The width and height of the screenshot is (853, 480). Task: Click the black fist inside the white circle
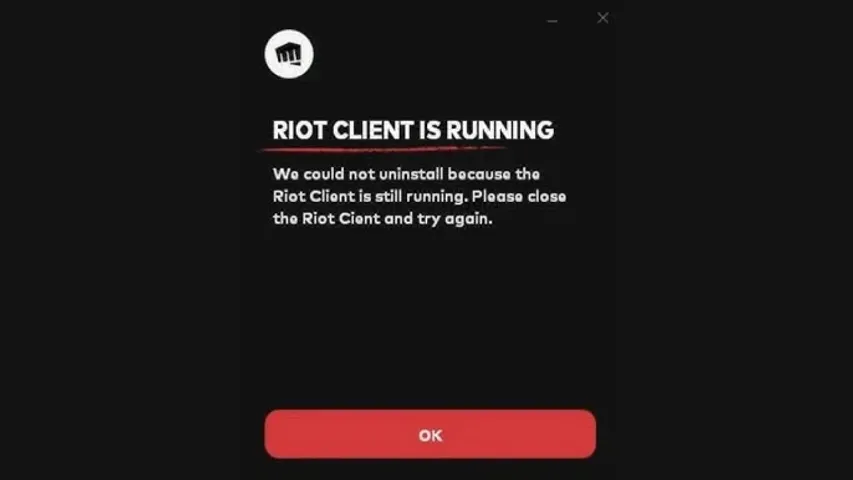coord(288,54)
